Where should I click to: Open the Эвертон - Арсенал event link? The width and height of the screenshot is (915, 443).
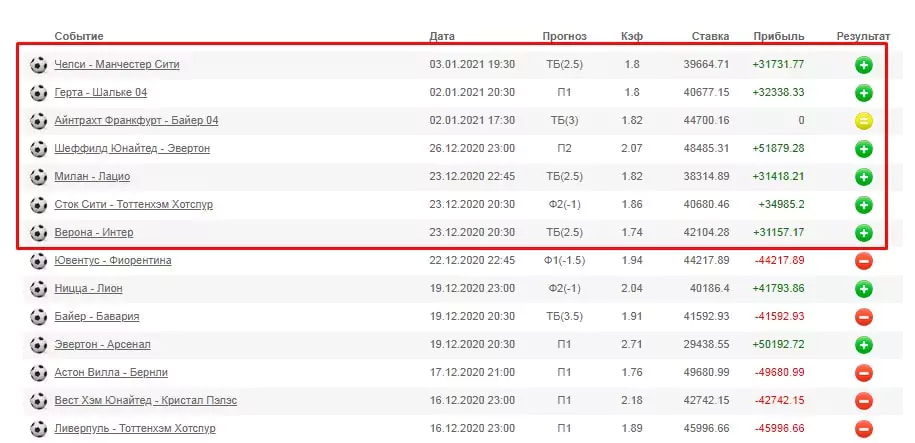click(x=102, y=344)
